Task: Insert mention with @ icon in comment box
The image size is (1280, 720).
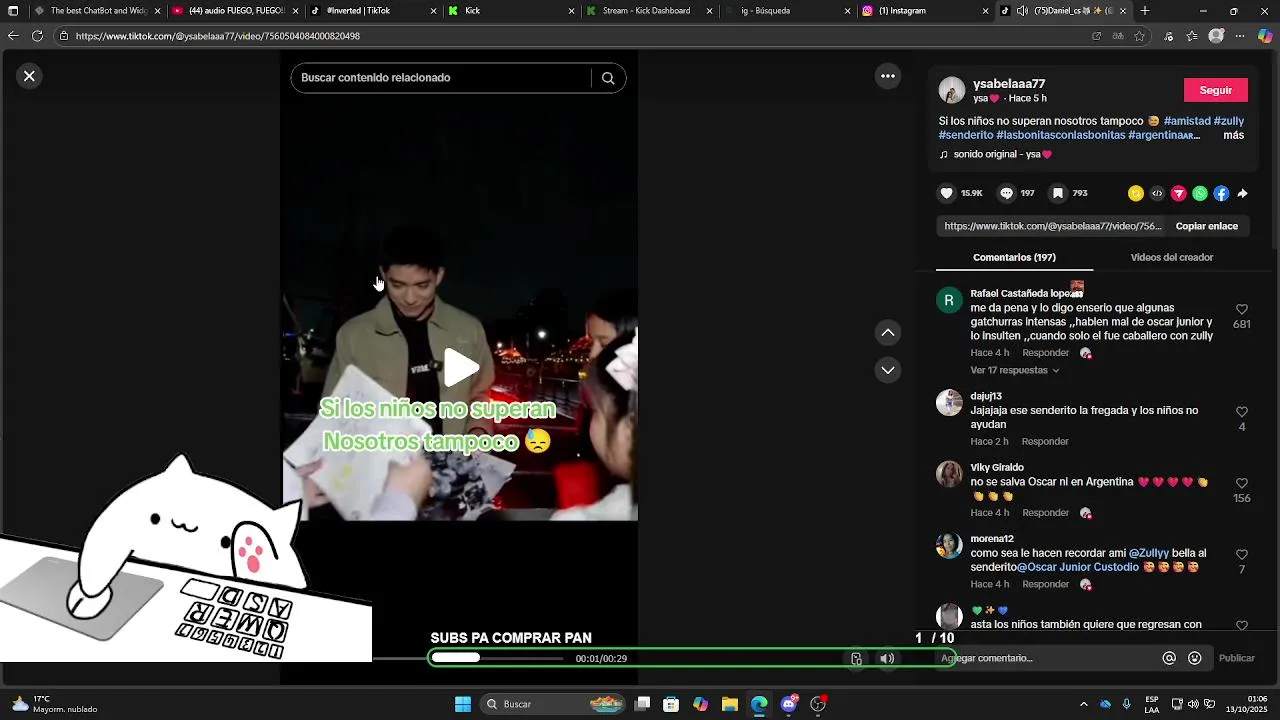Action: [x=1168, y=658]
